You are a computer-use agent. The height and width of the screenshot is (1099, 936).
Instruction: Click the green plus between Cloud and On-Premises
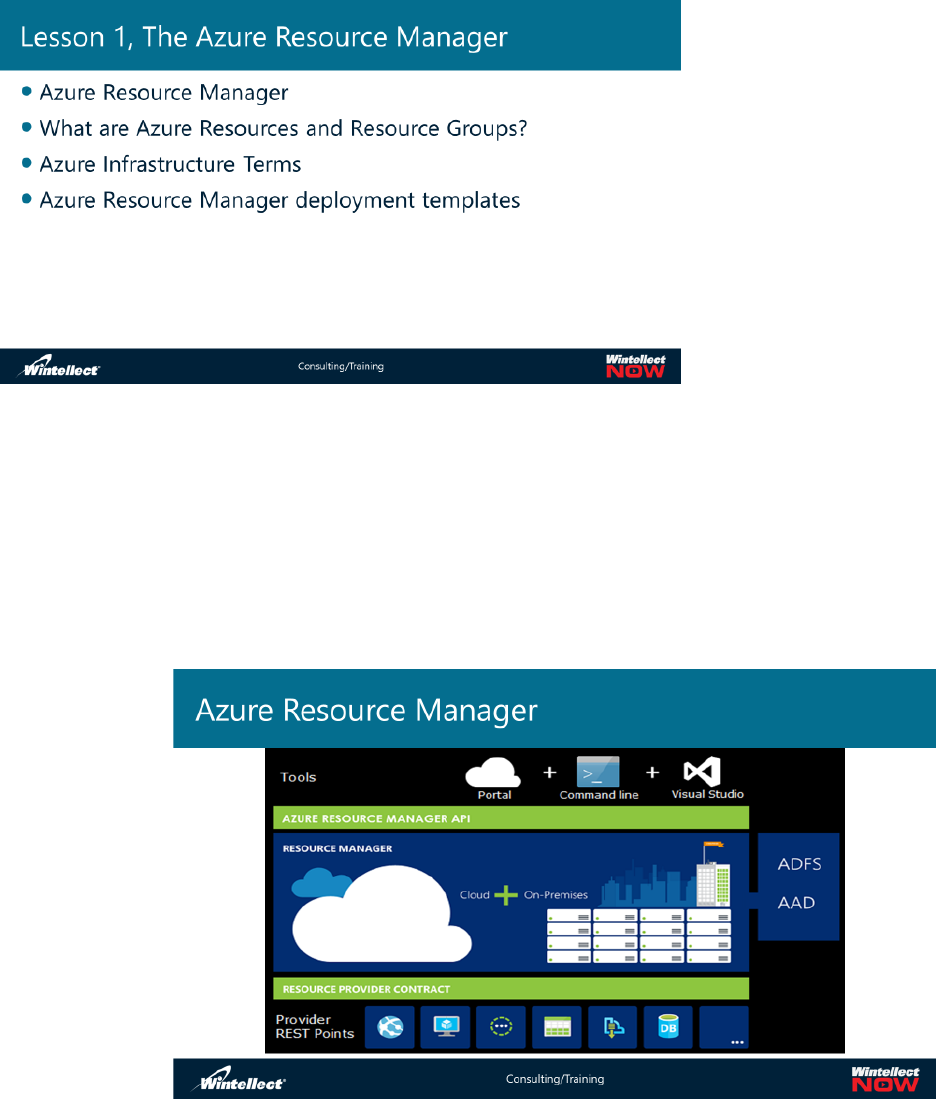[506, 895]
